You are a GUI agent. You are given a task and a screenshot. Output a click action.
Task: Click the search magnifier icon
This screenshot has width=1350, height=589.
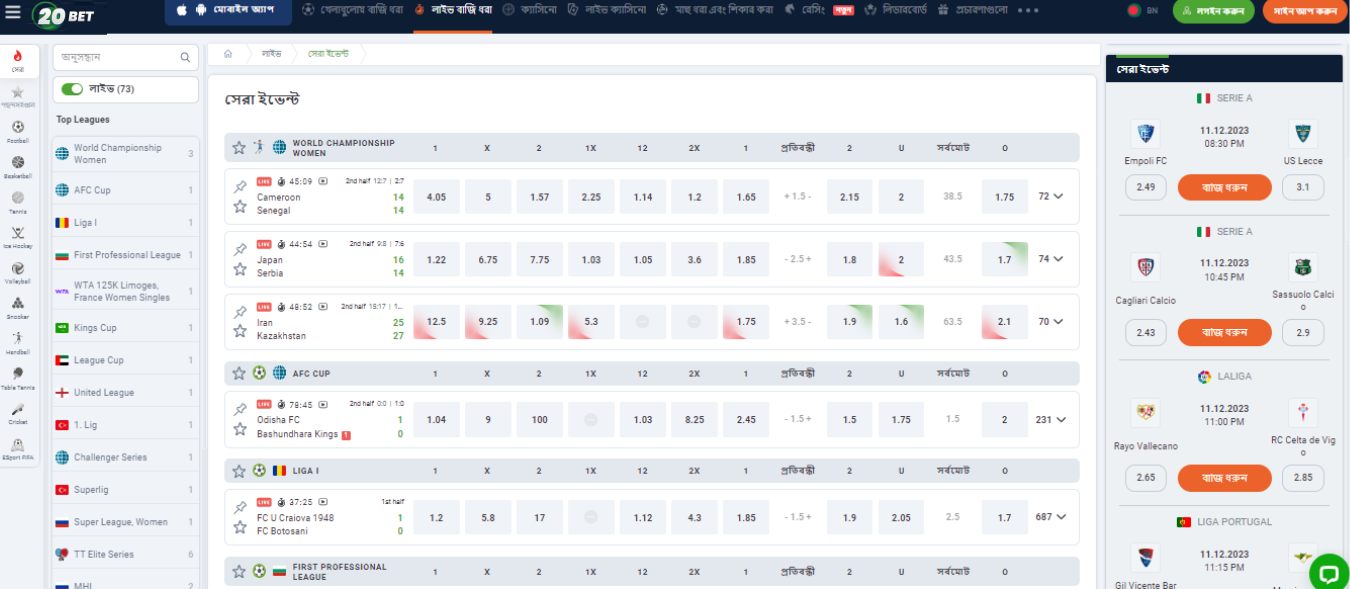[x=185, y=58]
